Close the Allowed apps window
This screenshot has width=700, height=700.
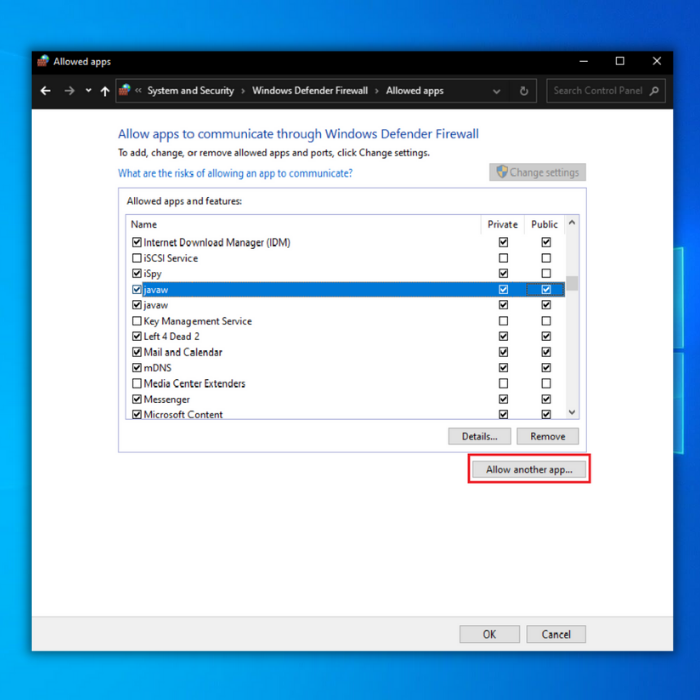pyautogui.click(x=657, y=61)
